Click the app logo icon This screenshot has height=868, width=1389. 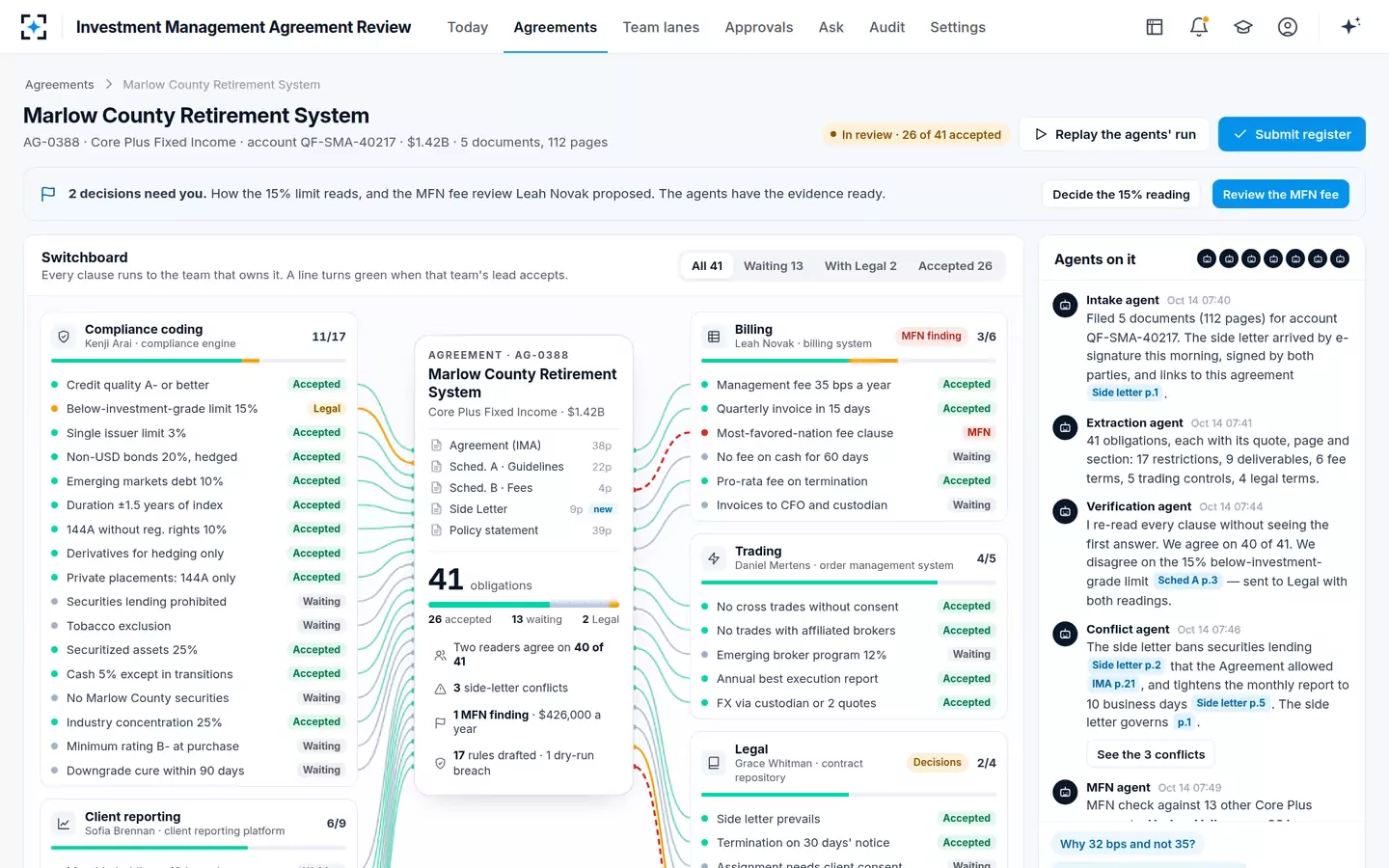[34, 27]
